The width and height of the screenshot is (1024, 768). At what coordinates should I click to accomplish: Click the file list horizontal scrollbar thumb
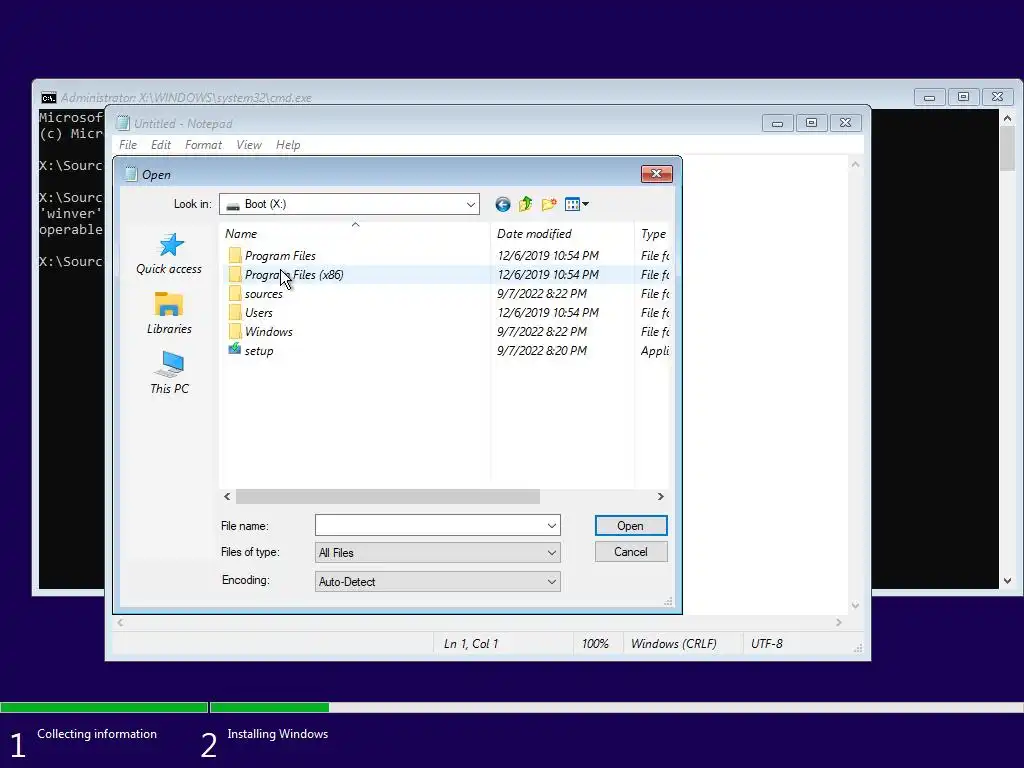[x=387, y=497]
